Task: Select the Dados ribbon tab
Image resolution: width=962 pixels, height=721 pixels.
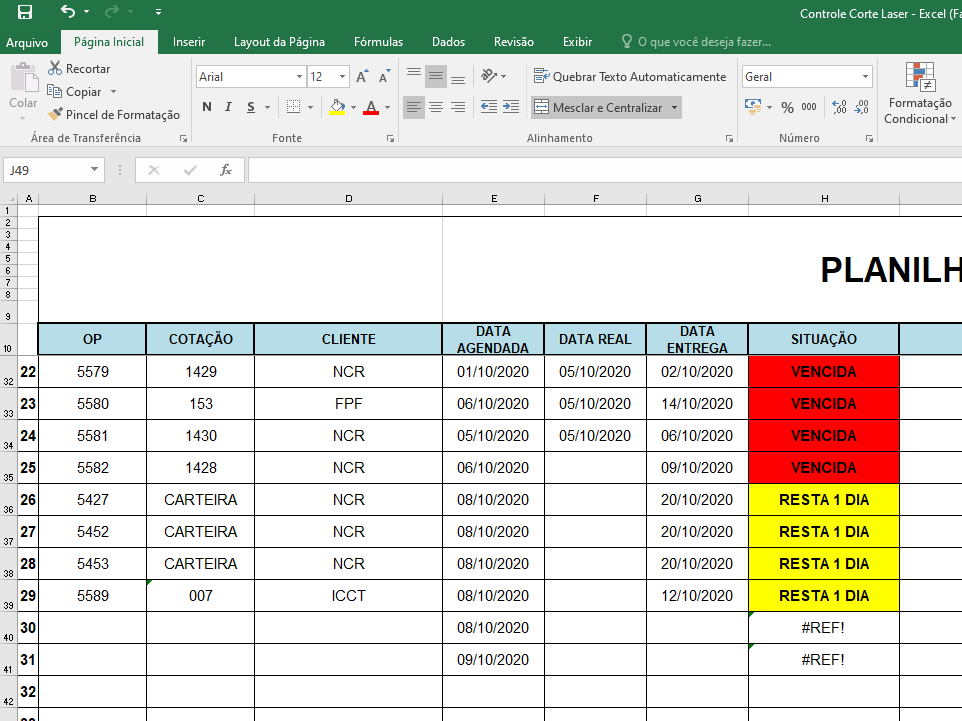Action: coord(448,42)
